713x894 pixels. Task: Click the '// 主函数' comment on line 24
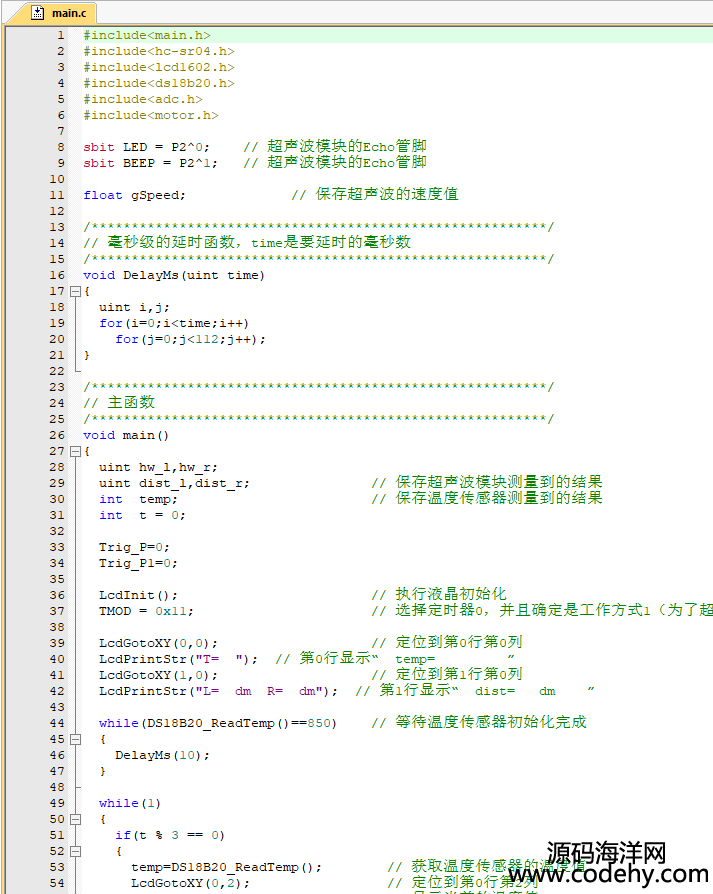119,403
